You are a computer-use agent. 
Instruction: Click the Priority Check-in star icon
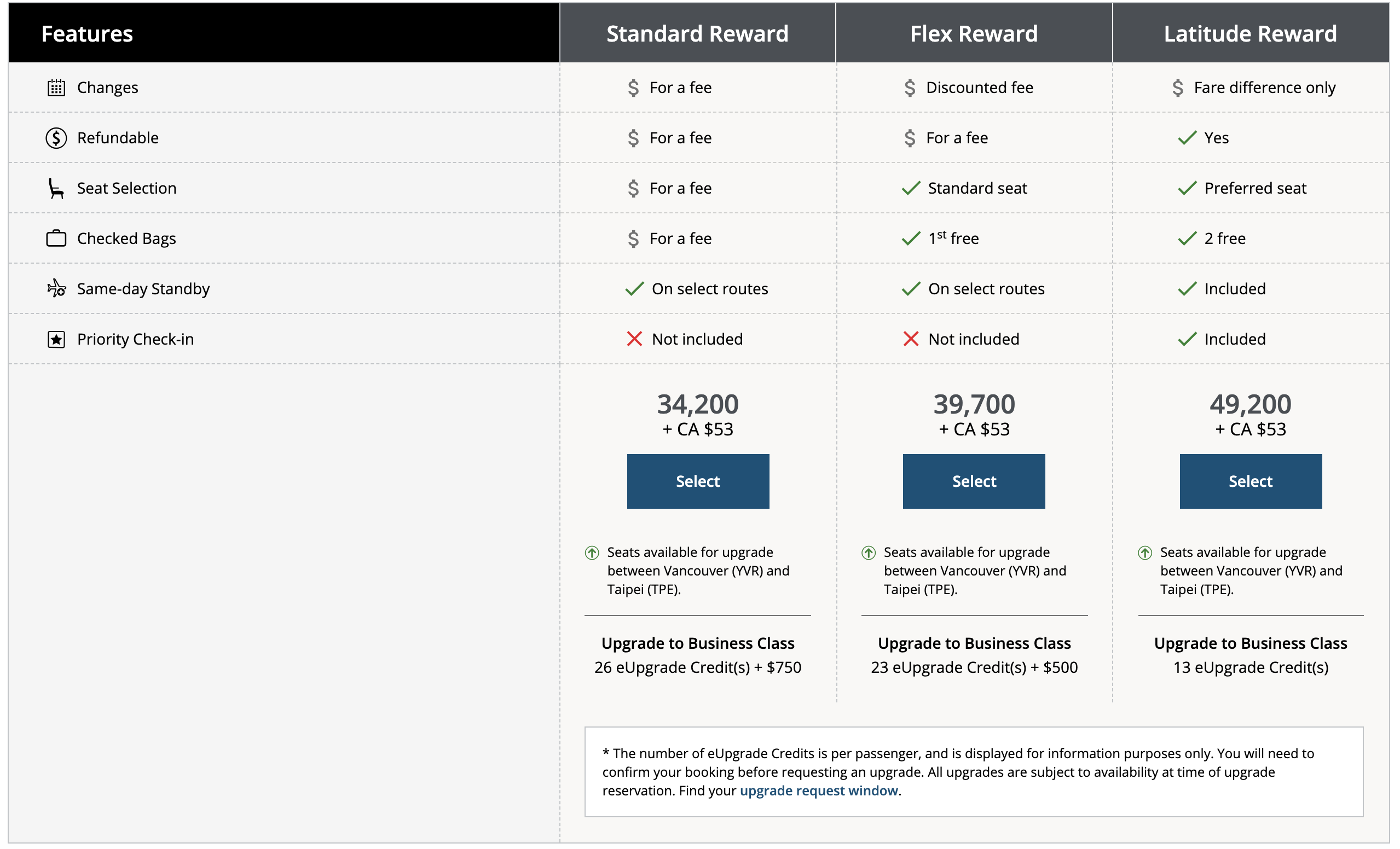click(x=56, y=340)
